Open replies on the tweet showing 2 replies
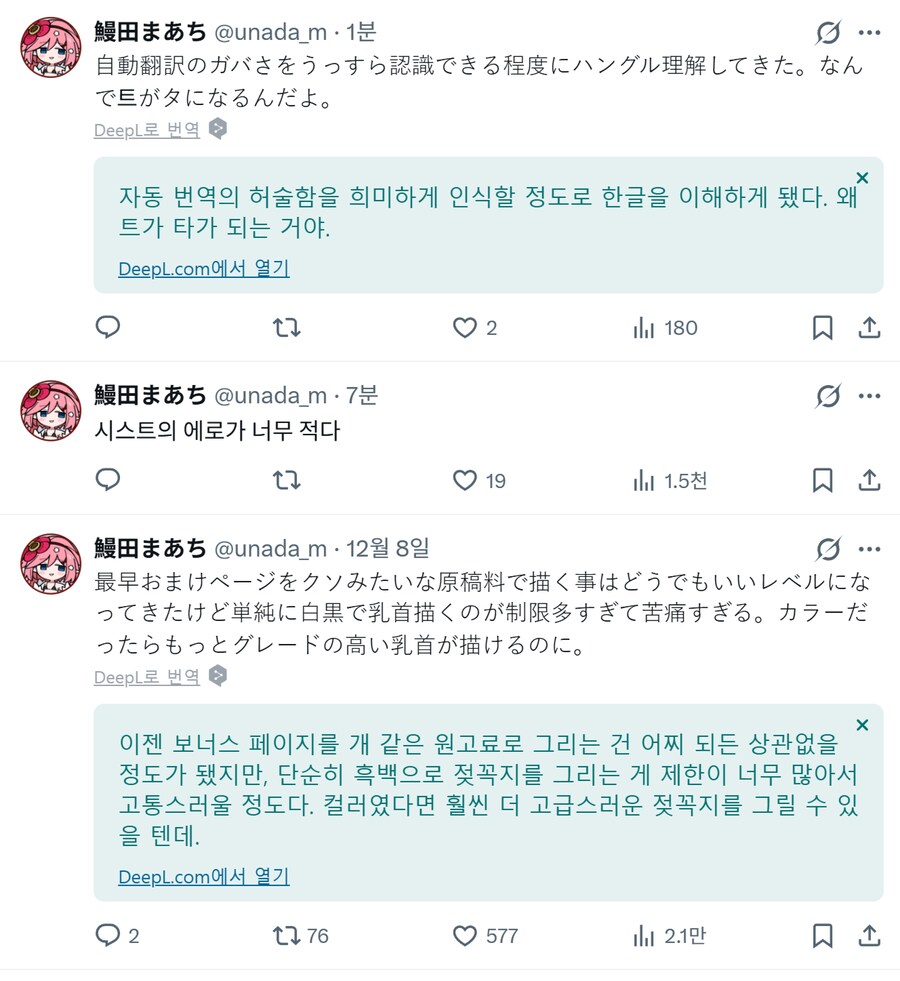The width and height of the screenshot is (900, 981). click(x=108, y=935)
